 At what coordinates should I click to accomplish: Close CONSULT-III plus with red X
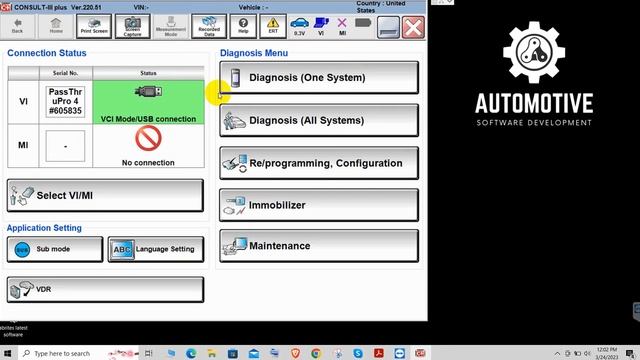pos(413,27)
